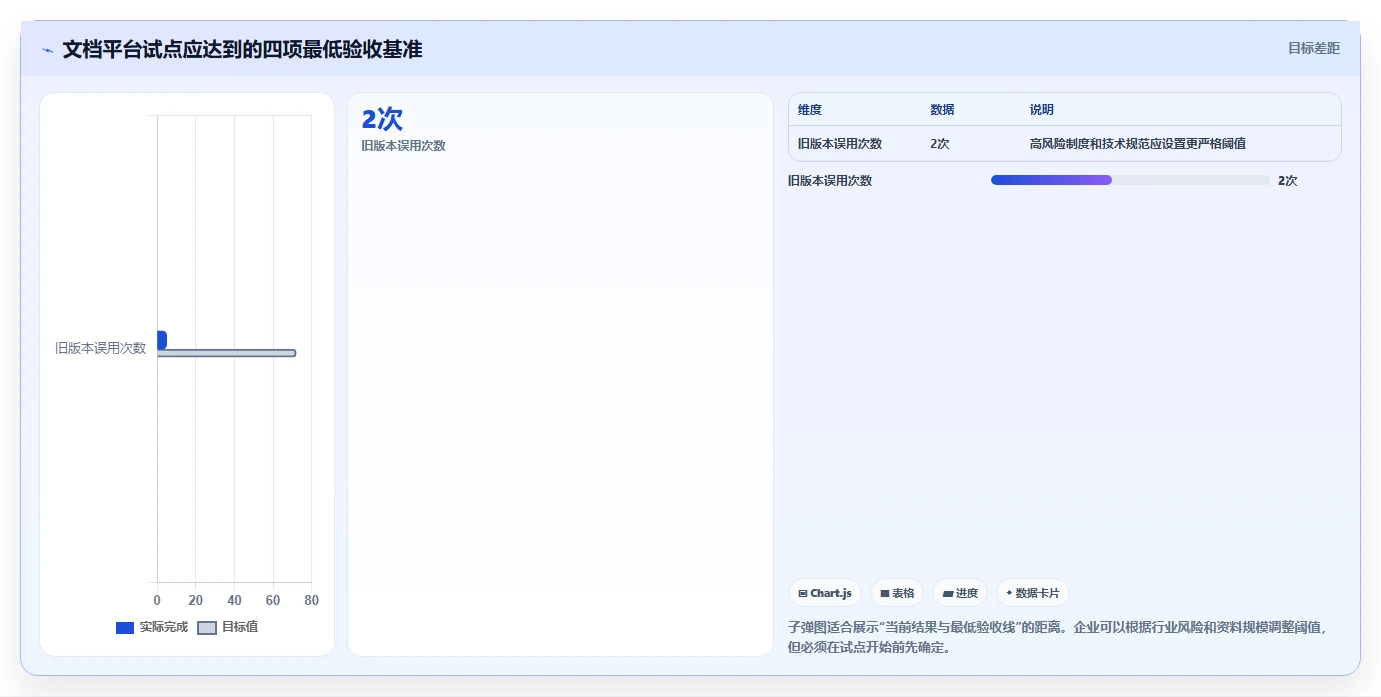This screenshot has width=1381, height=697.
Task: Click the 说明 column header
Action: (1042, 110)
